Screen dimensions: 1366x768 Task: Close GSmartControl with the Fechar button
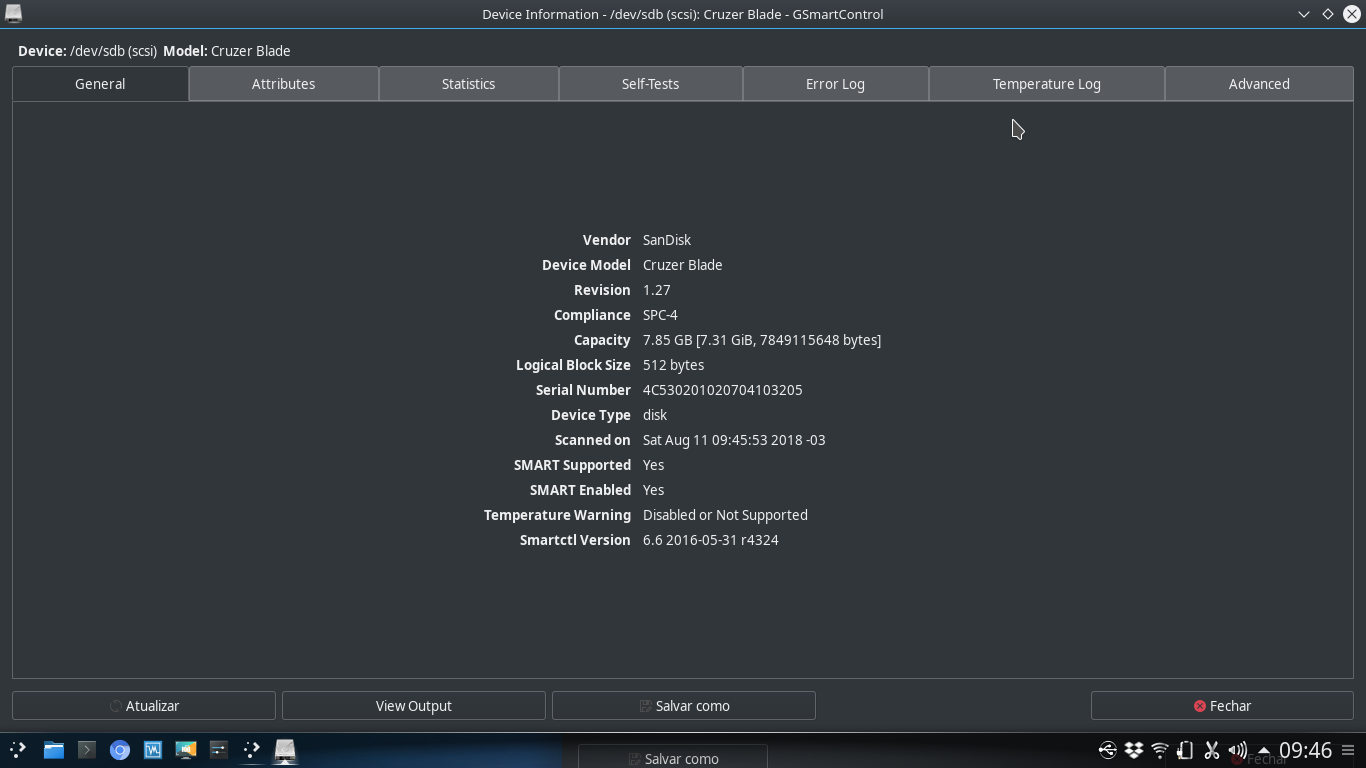point(1222,705)
